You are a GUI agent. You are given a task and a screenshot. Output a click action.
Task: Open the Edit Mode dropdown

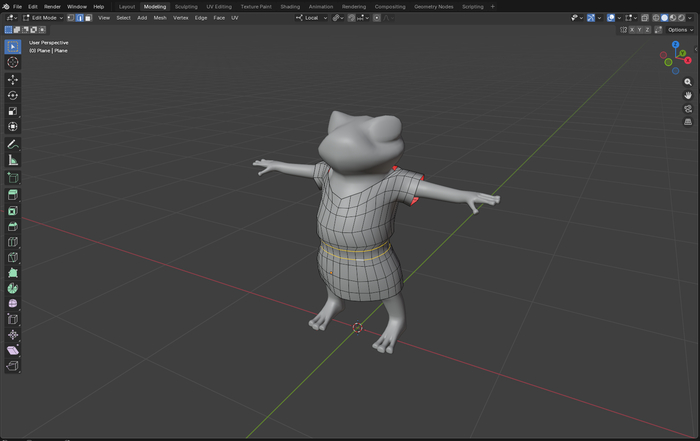pyautogui.click(x=42, y=18)
